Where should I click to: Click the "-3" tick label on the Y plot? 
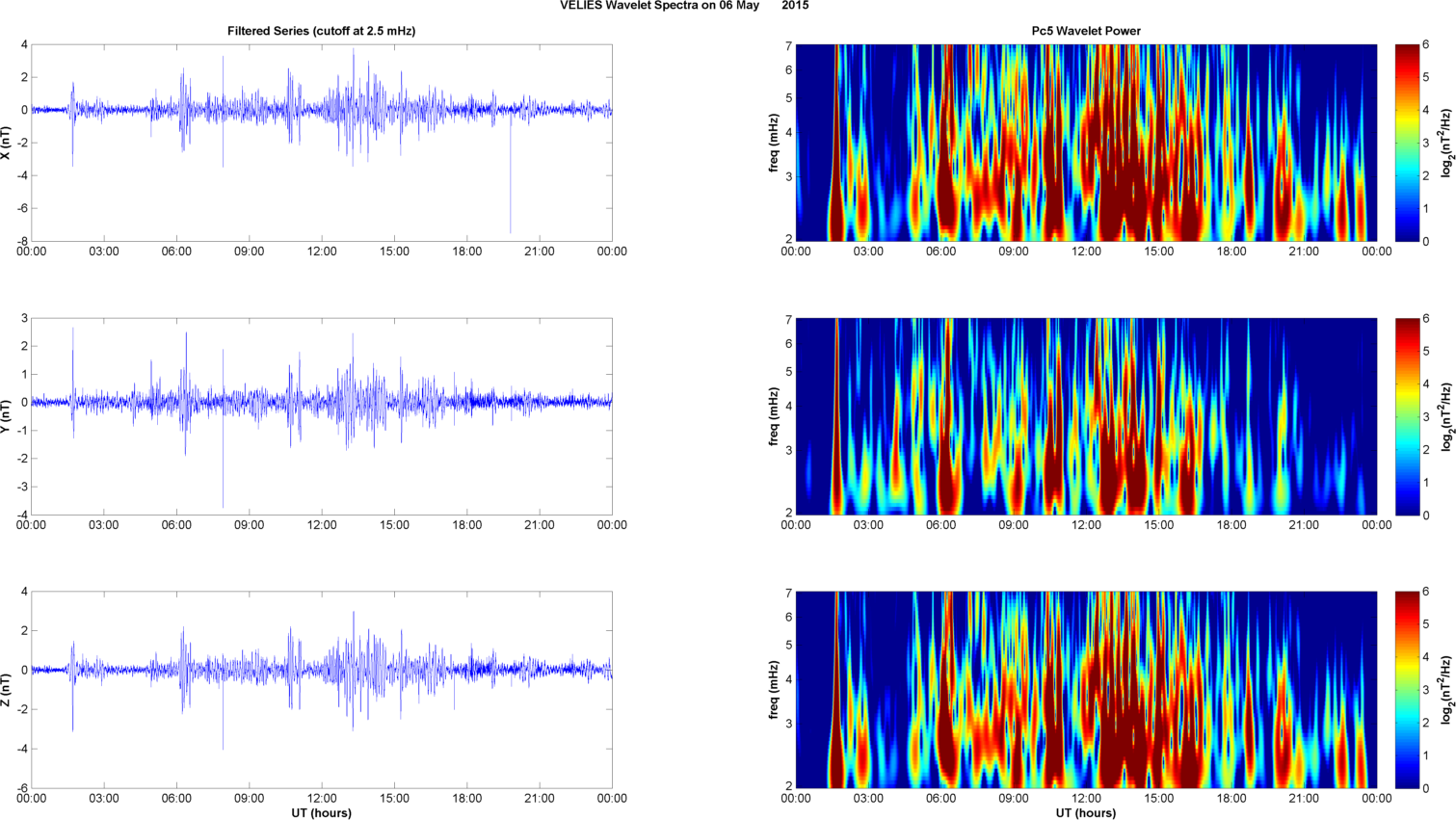coord(22,487)
